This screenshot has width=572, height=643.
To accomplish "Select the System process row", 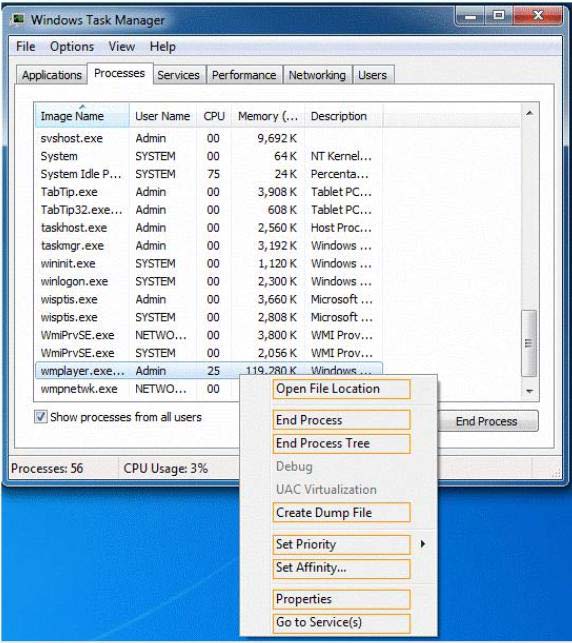I will coord(208,156).
